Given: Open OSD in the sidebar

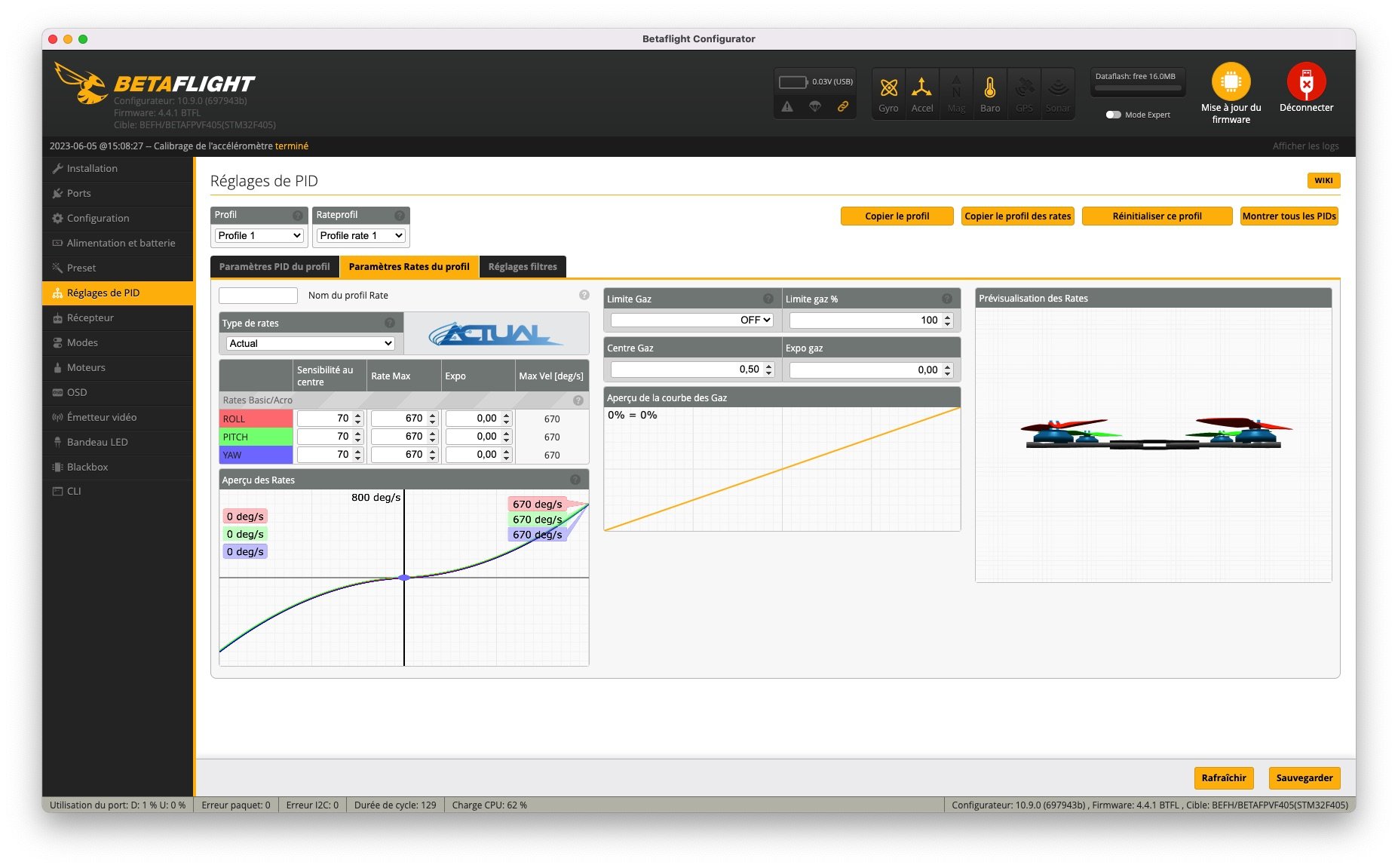Looking at the screenshot, I should point(118,392).
